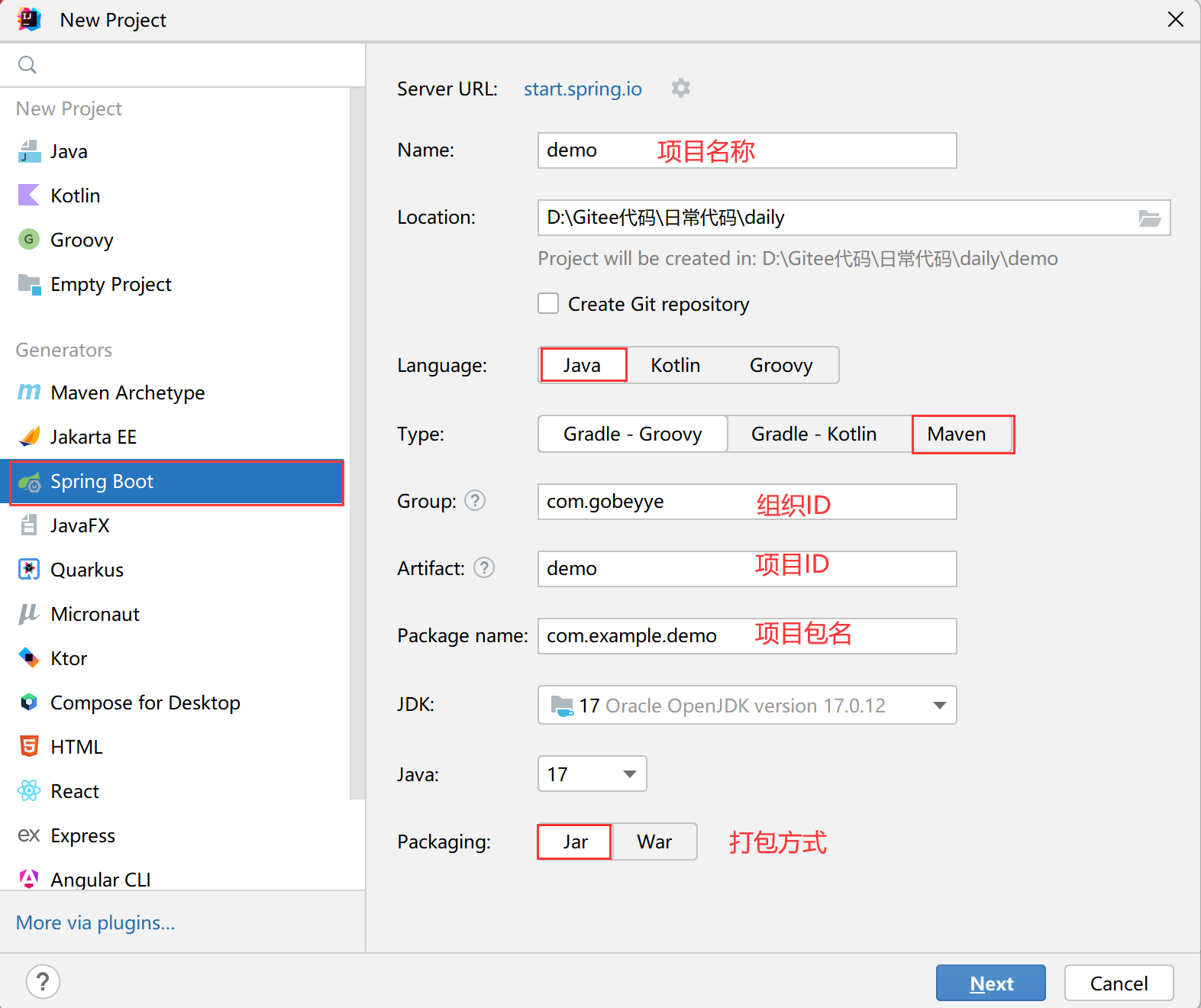Choose Gradle - Kotlin build type
The width and height of the screenshot is (1201, 1008).
(814, 434)
